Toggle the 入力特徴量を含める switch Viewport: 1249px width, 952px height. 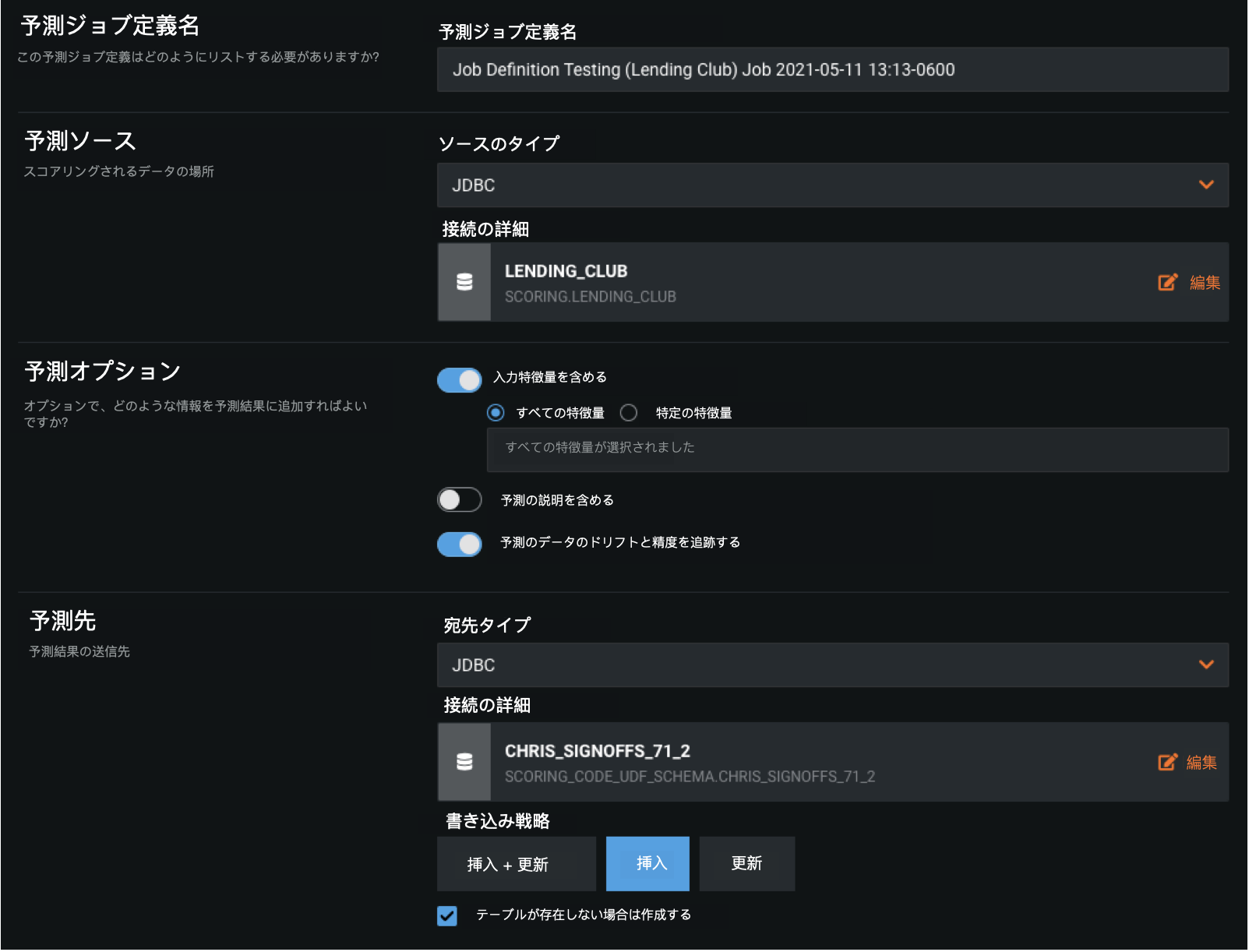click(x=460, y=380)
